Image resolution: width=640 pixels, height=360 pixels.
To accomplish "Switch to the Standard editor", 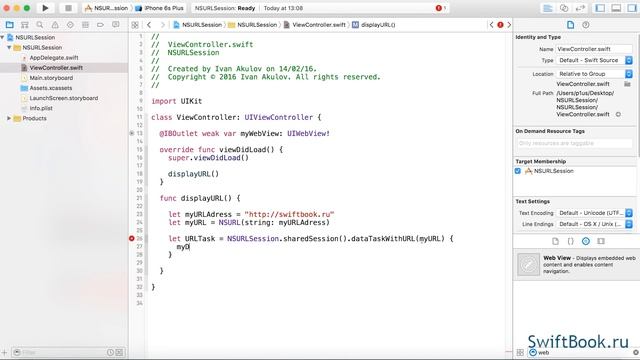I will tap(548, 8).
